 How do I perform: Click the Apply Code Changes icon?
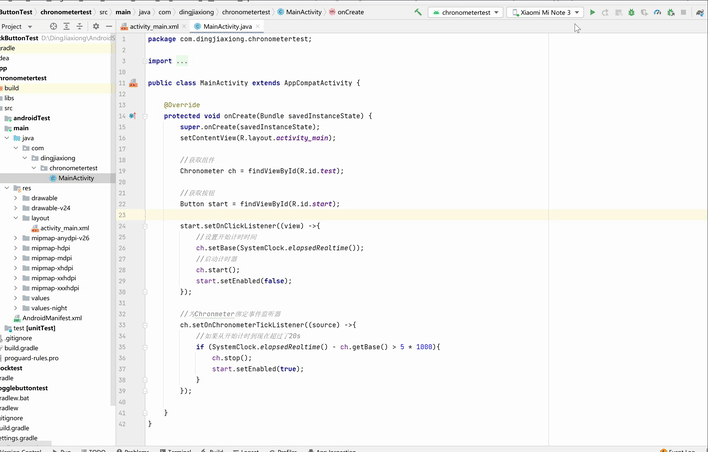pyautogui.click(x=619, y=13)
